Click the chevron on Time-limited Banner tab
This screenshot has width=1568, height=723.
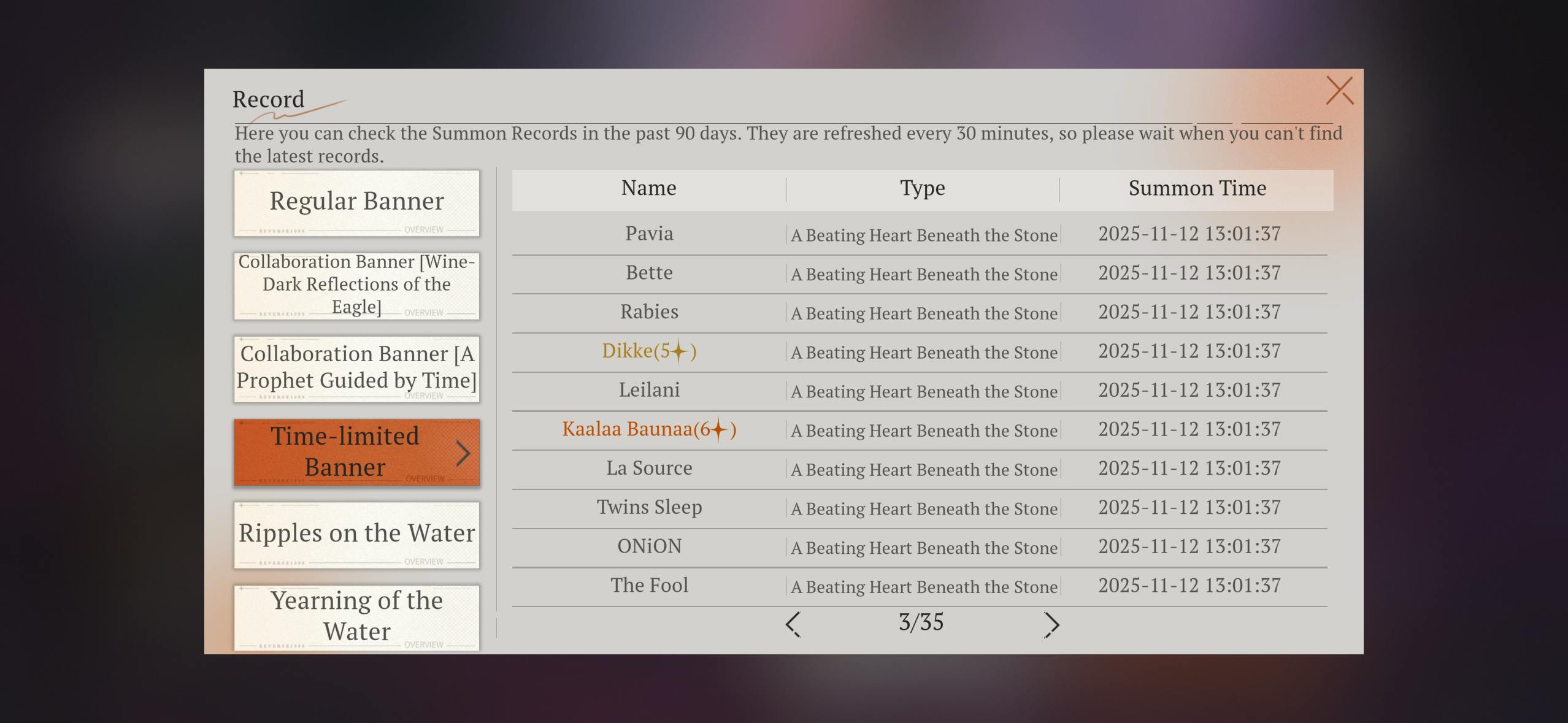[x=463, y=453]
